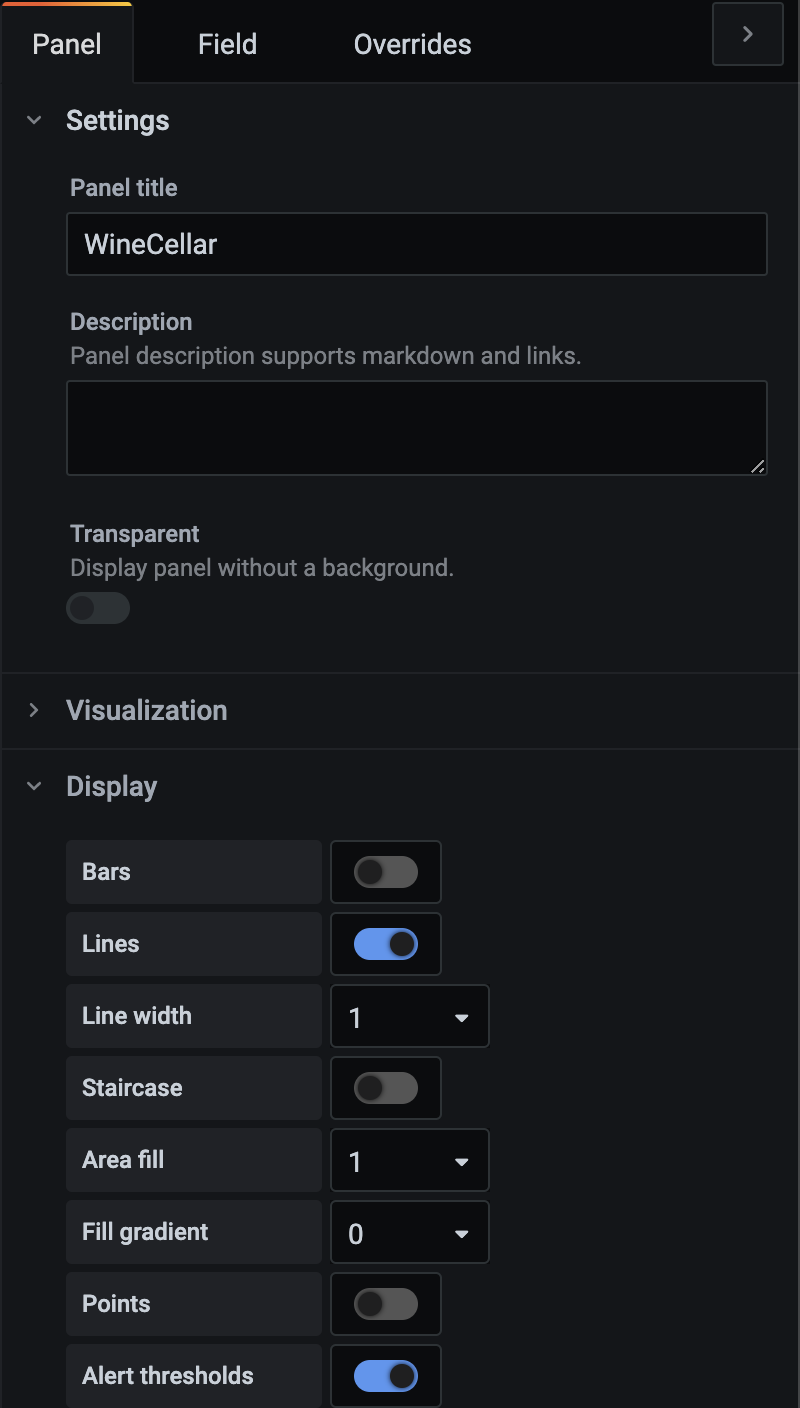The height and width of the screenshot is (1408, 800).
Task: Select the Panel tab
Action: 66,44
